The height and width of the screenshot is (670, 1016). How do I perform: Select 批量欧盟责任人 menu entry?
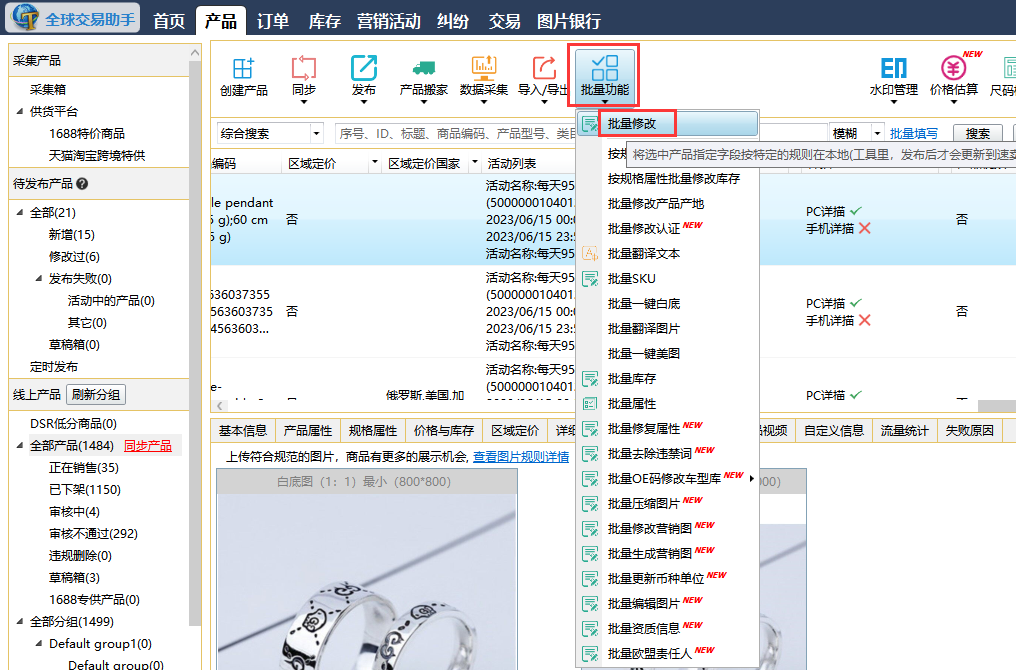tap(649, 654)
